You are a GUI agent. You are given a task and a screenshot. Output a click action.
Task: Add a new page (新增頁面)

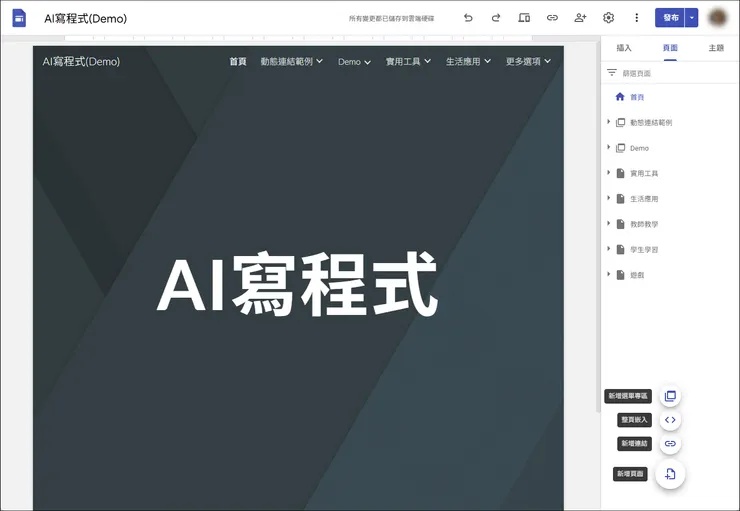[x=670, y=474]
